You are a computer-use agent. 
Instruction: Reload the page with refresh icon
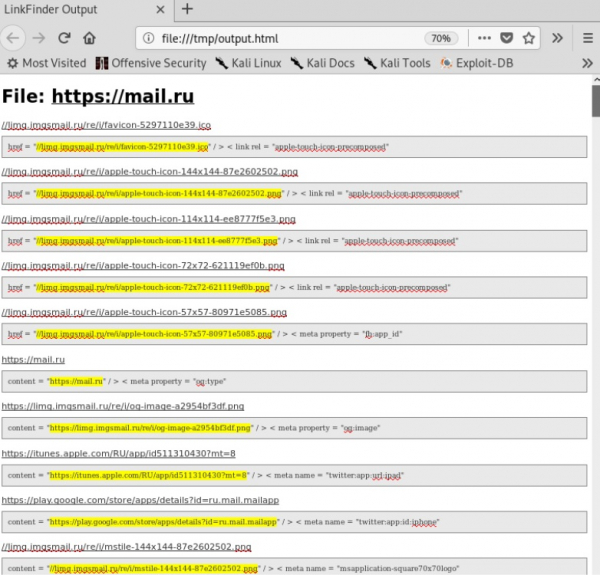coord(64,38)
